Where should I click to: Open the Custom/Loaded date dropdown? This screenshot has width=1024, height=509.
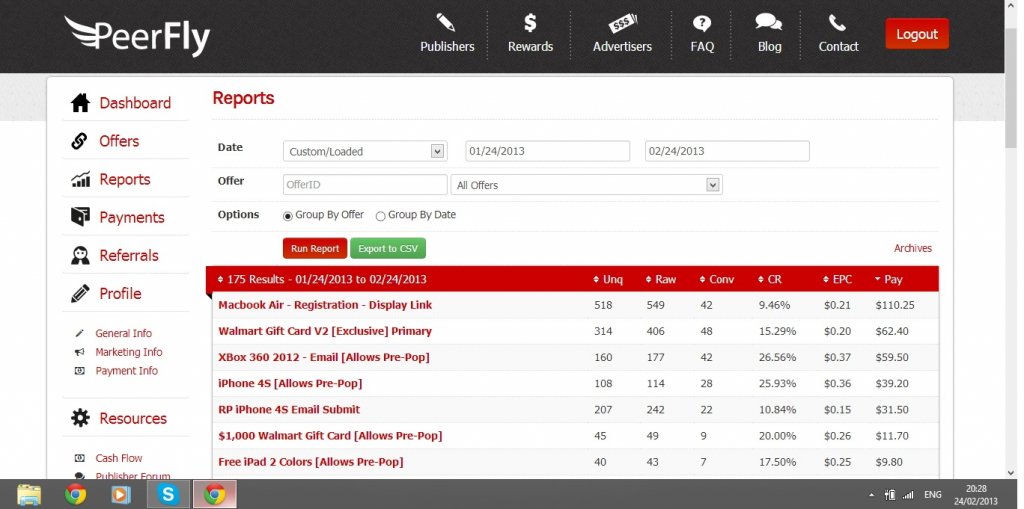click(x=365, y=152)
